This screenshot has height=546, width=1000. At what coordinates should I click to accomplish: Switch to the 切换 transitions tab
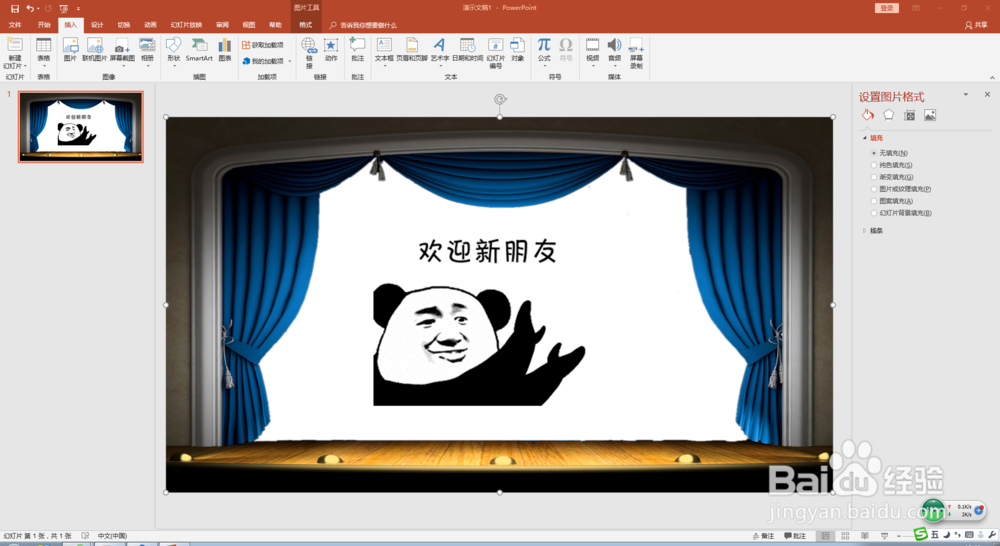(124, 25)
